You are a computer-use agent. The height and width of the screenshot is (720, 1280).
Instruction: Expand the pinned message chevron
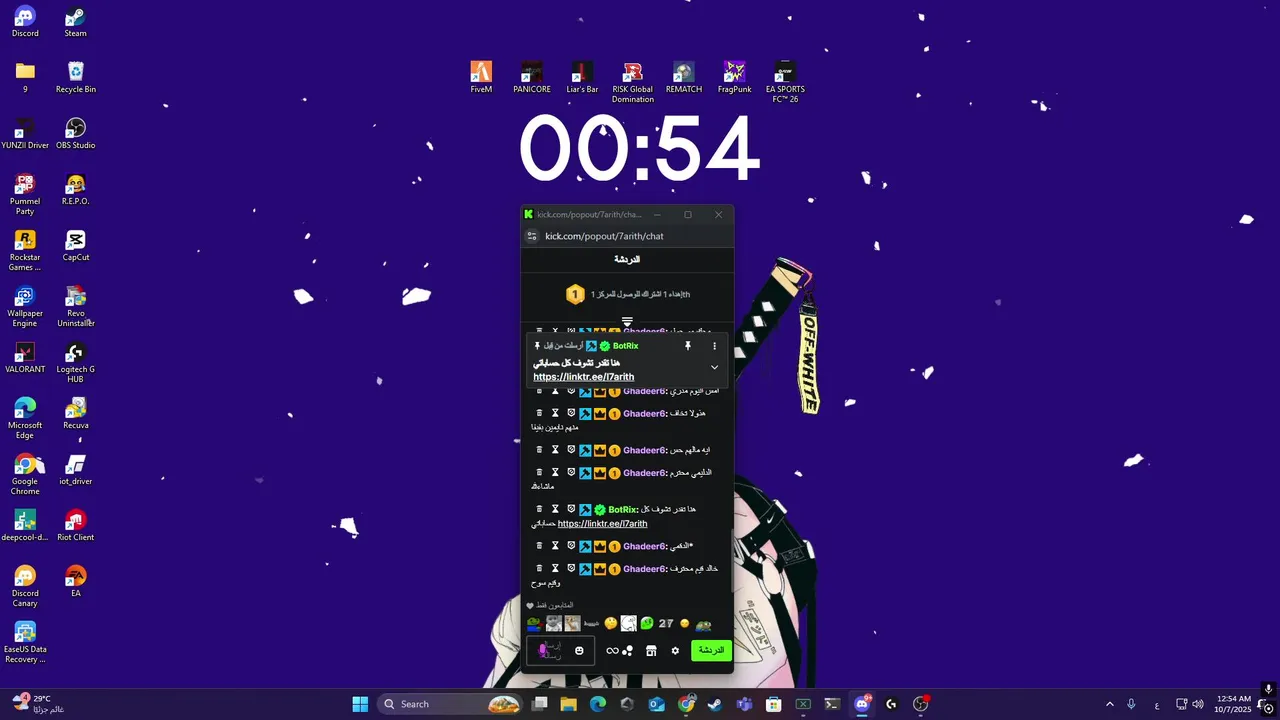[714, 367]
